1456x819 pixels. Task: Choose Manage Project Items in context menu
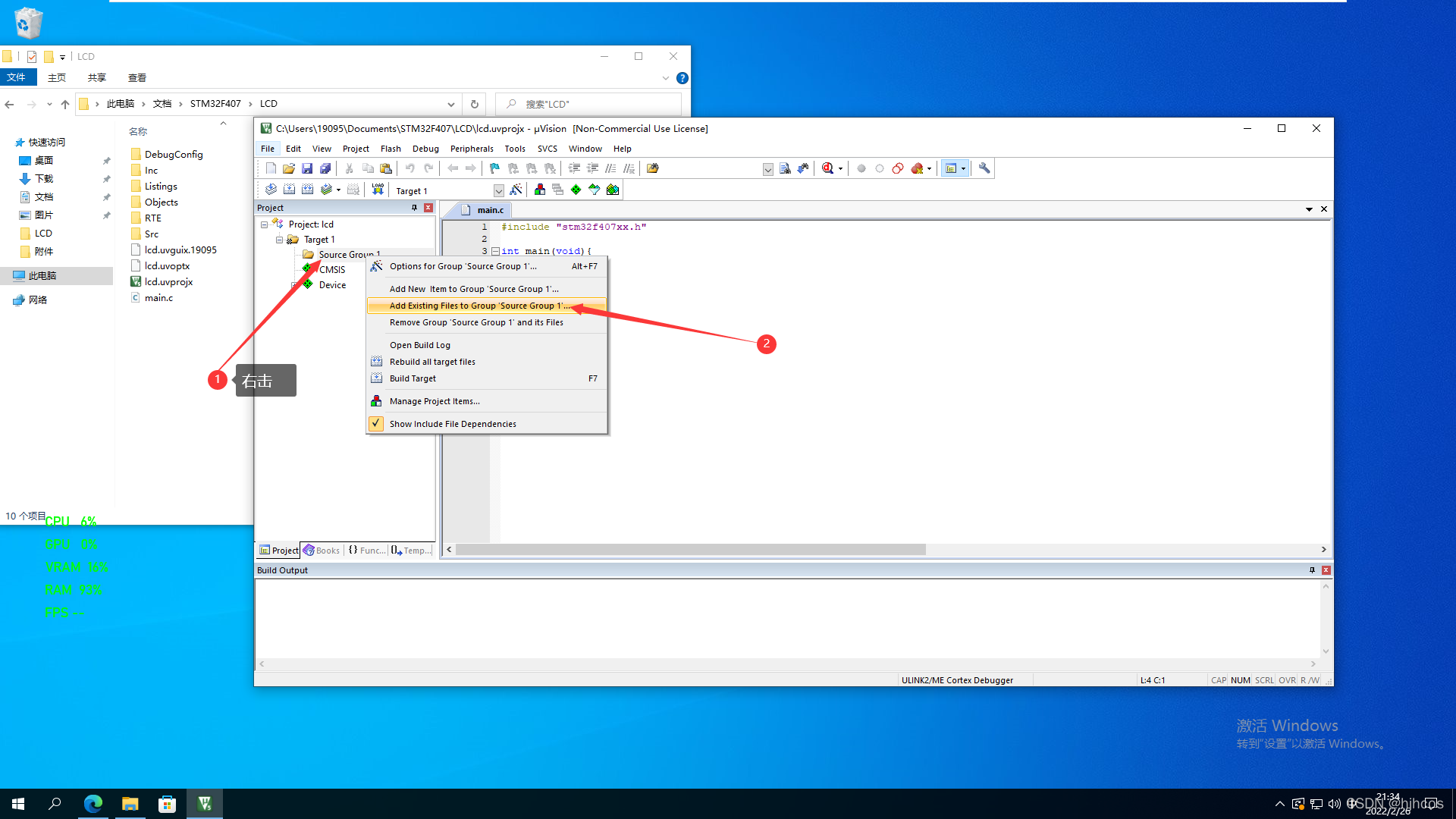435,401
